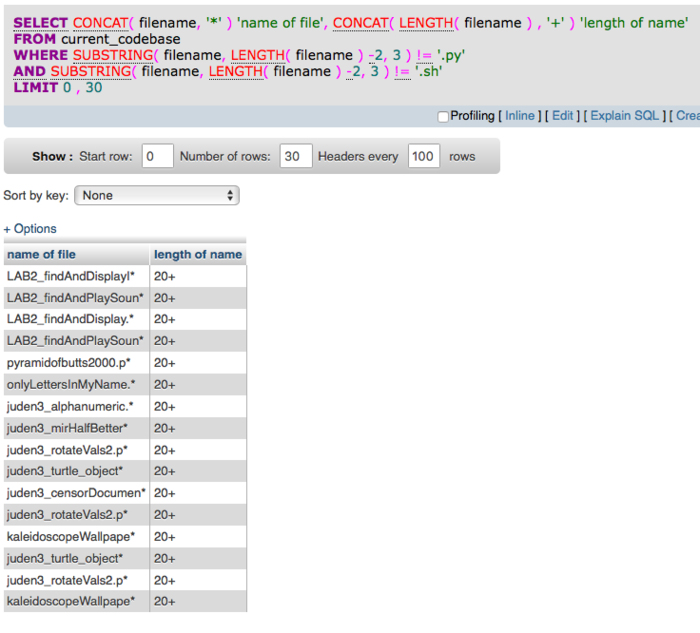Click the Explain SQL link
Viewport: 700px width, 633px height.
click(624, 116)
